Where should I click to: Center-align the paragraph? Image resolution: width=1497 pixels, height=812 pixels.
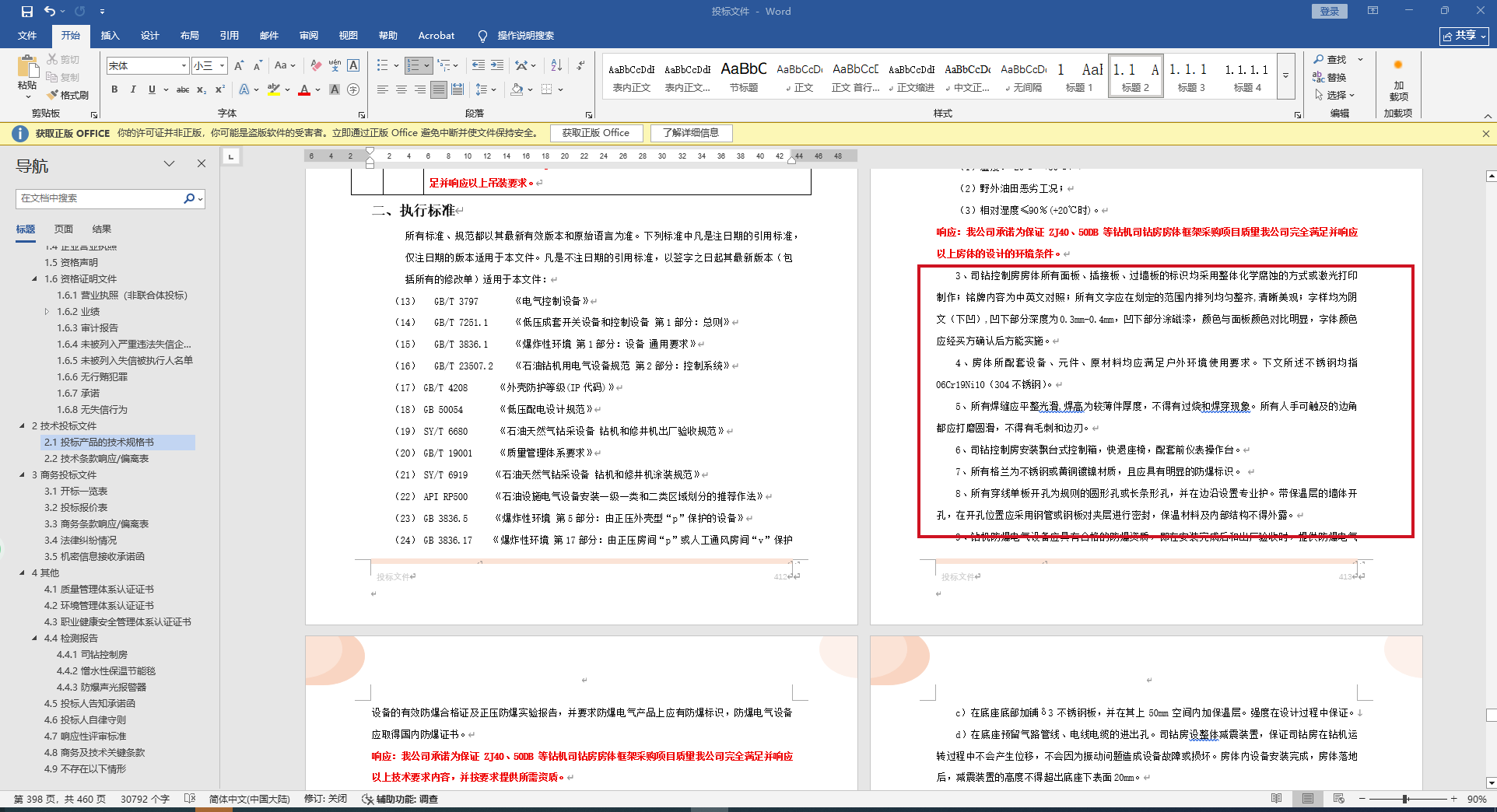click(401, 89)
